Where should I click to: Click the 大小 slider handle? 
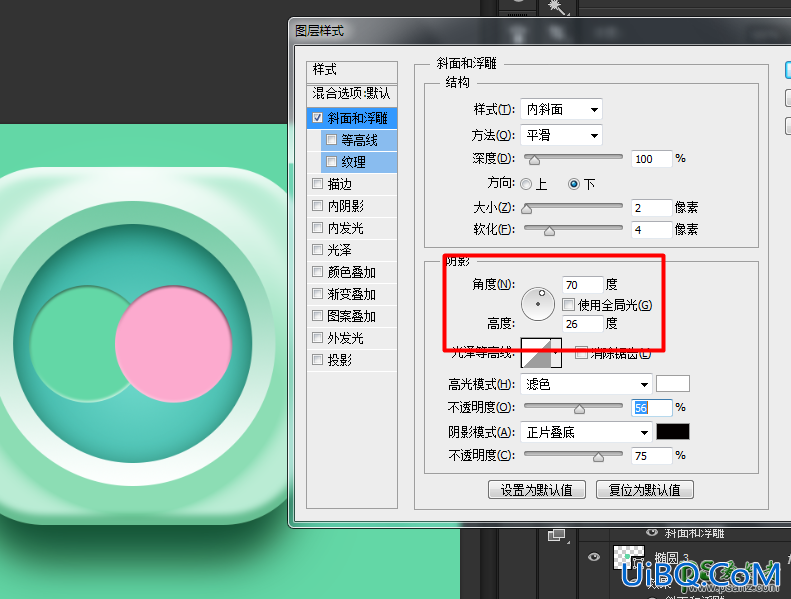pos(527,208)
